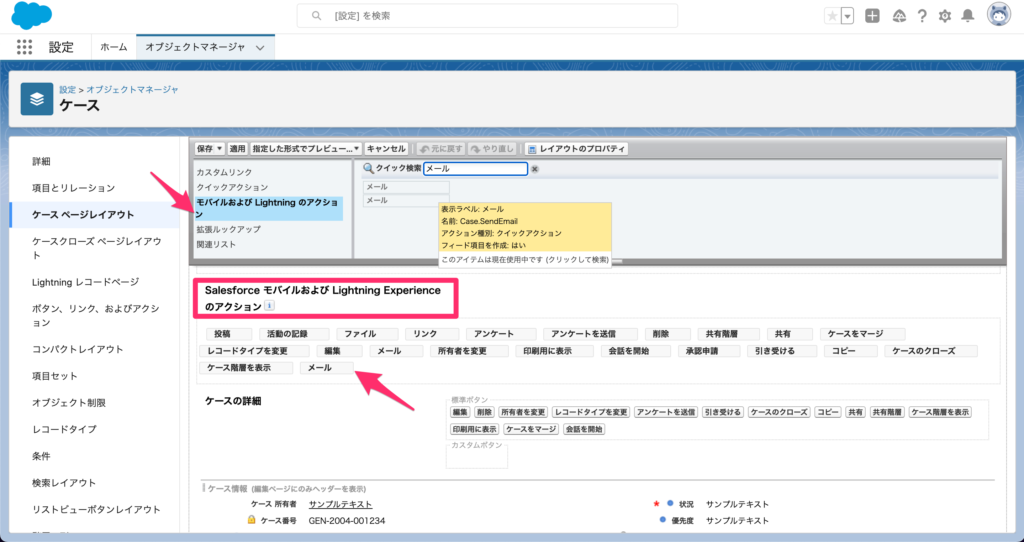
Task: Click the クイック検索 magnifier icon
Action: tap(368, 168)
